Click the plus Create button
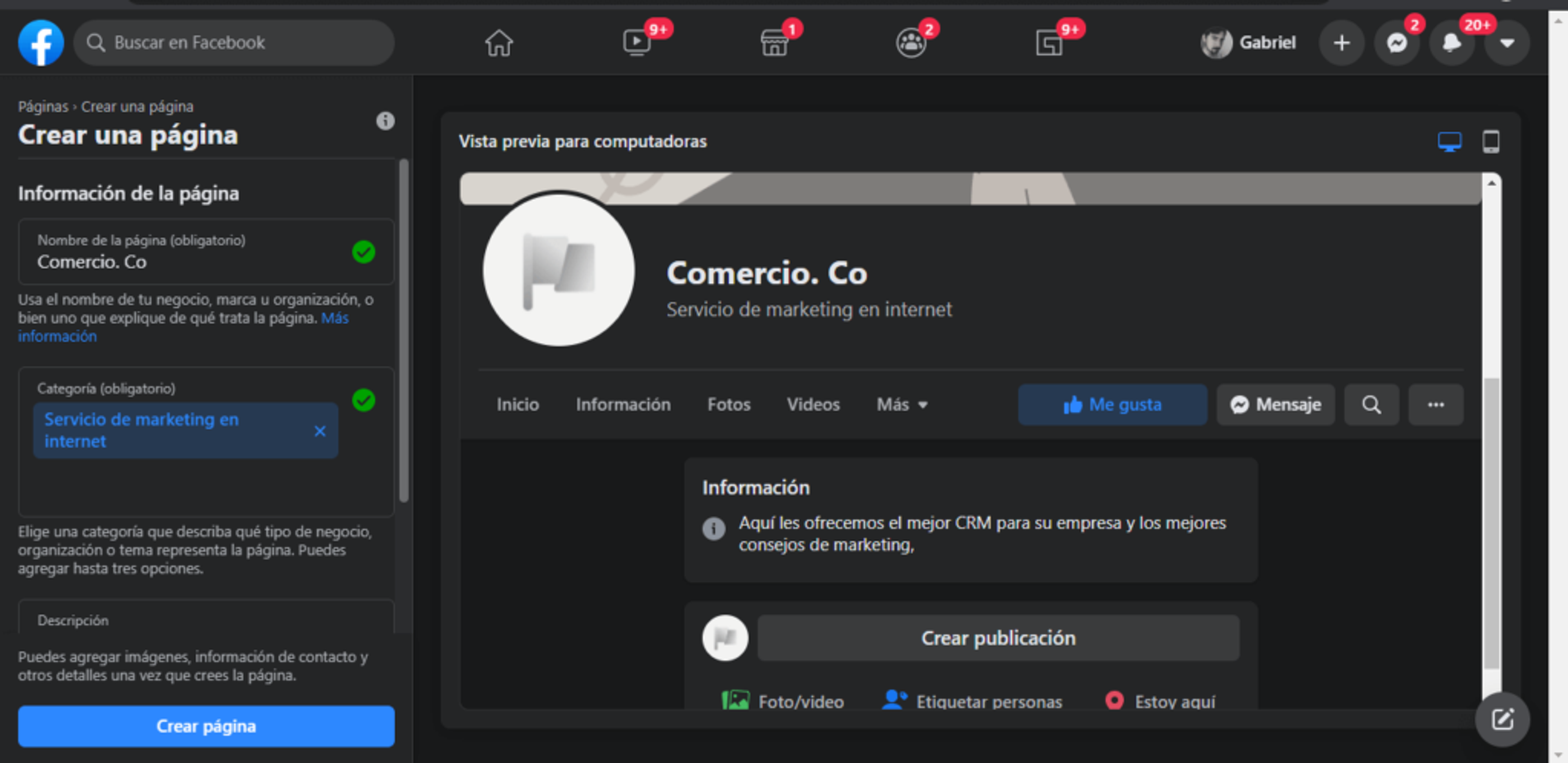This screenshot has width=1568, height=763. coord(1341,42)
